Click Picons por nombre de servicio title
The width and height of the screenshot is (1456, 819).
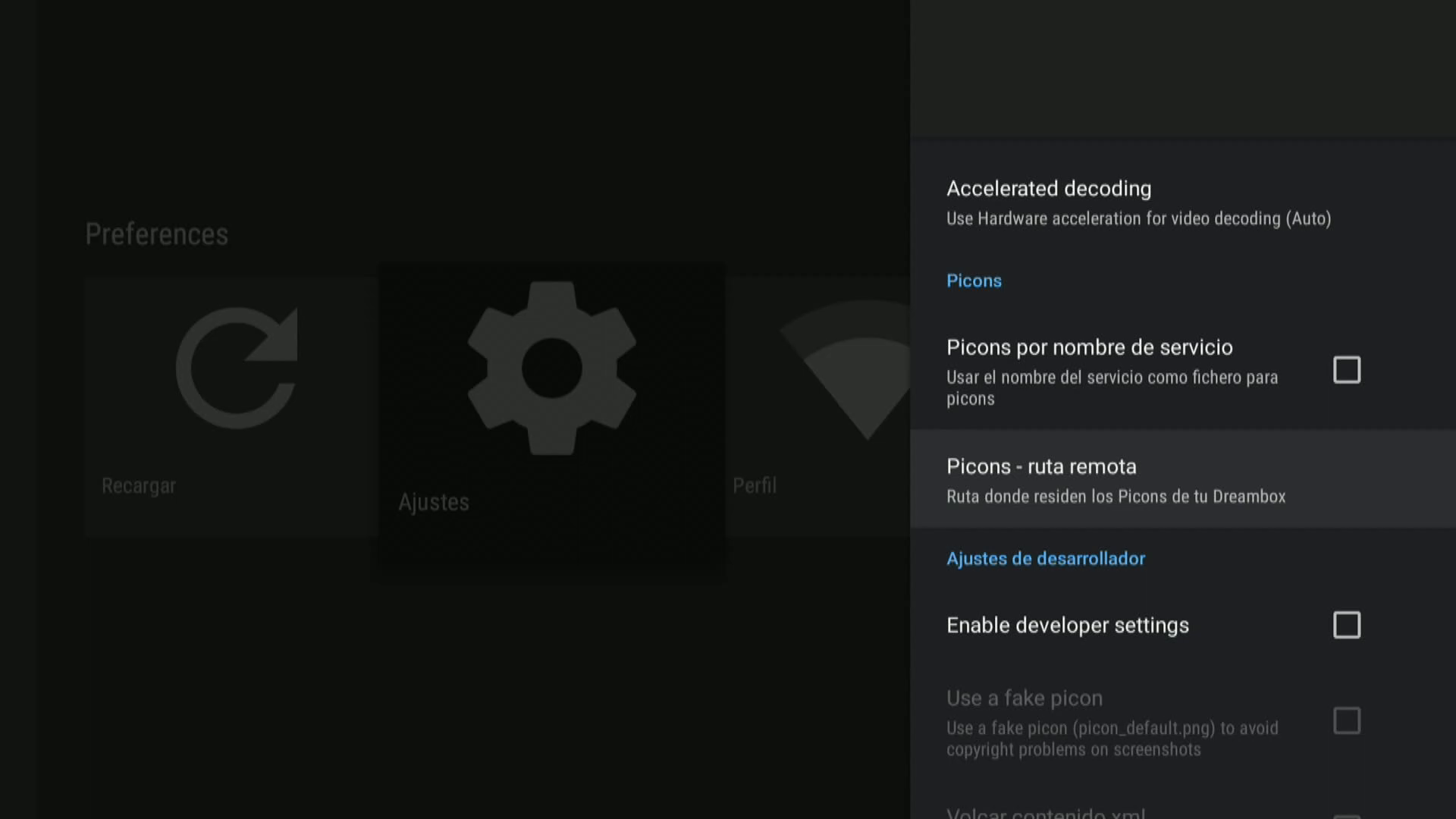point(1089,348)
